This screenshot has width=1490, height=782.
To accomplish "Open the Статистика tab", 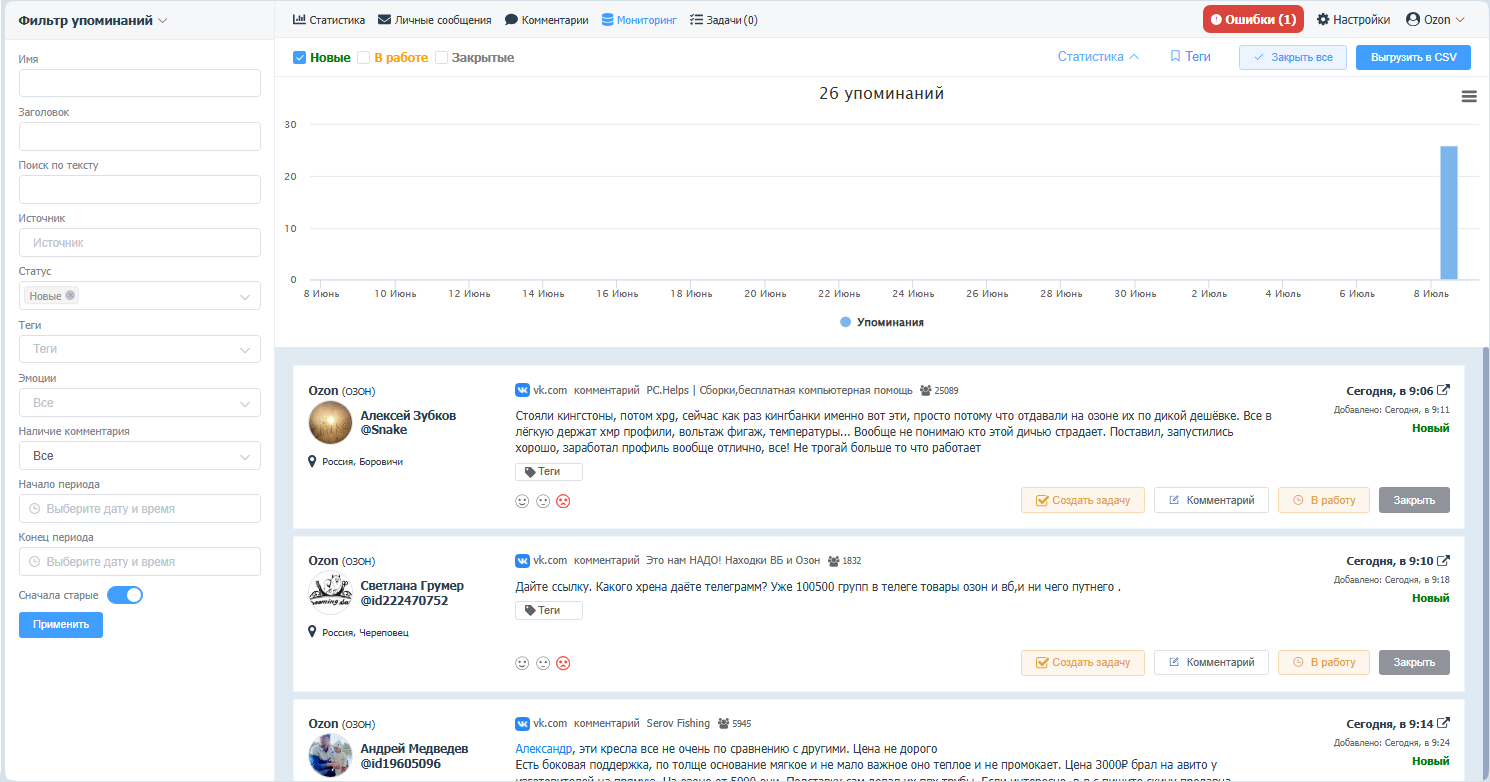I will [x=329, y=19].
